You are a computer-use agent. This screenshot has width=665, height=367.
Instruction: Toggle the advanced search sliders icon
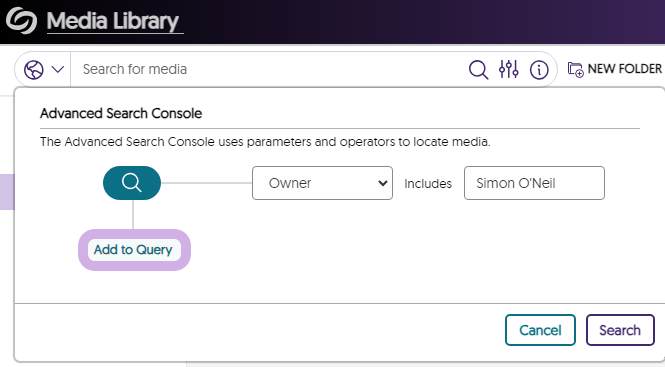tap(509, 69)
